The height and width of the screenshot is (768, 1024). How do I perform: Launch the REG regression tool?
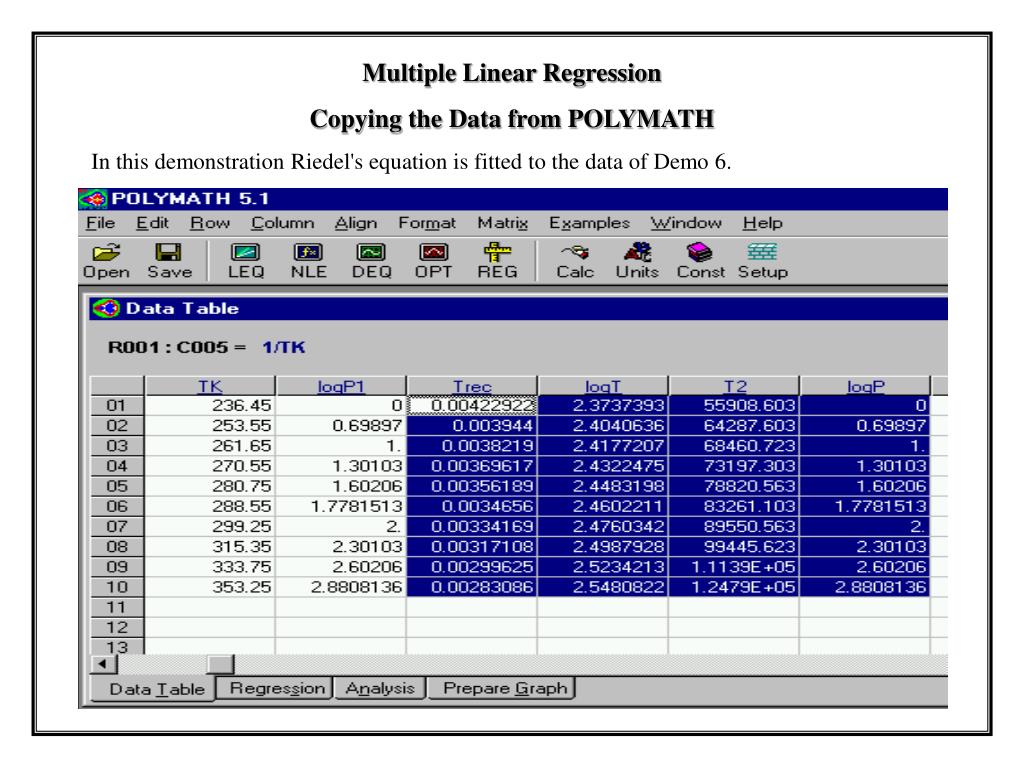pyautogui.click(x=497, y=261)
